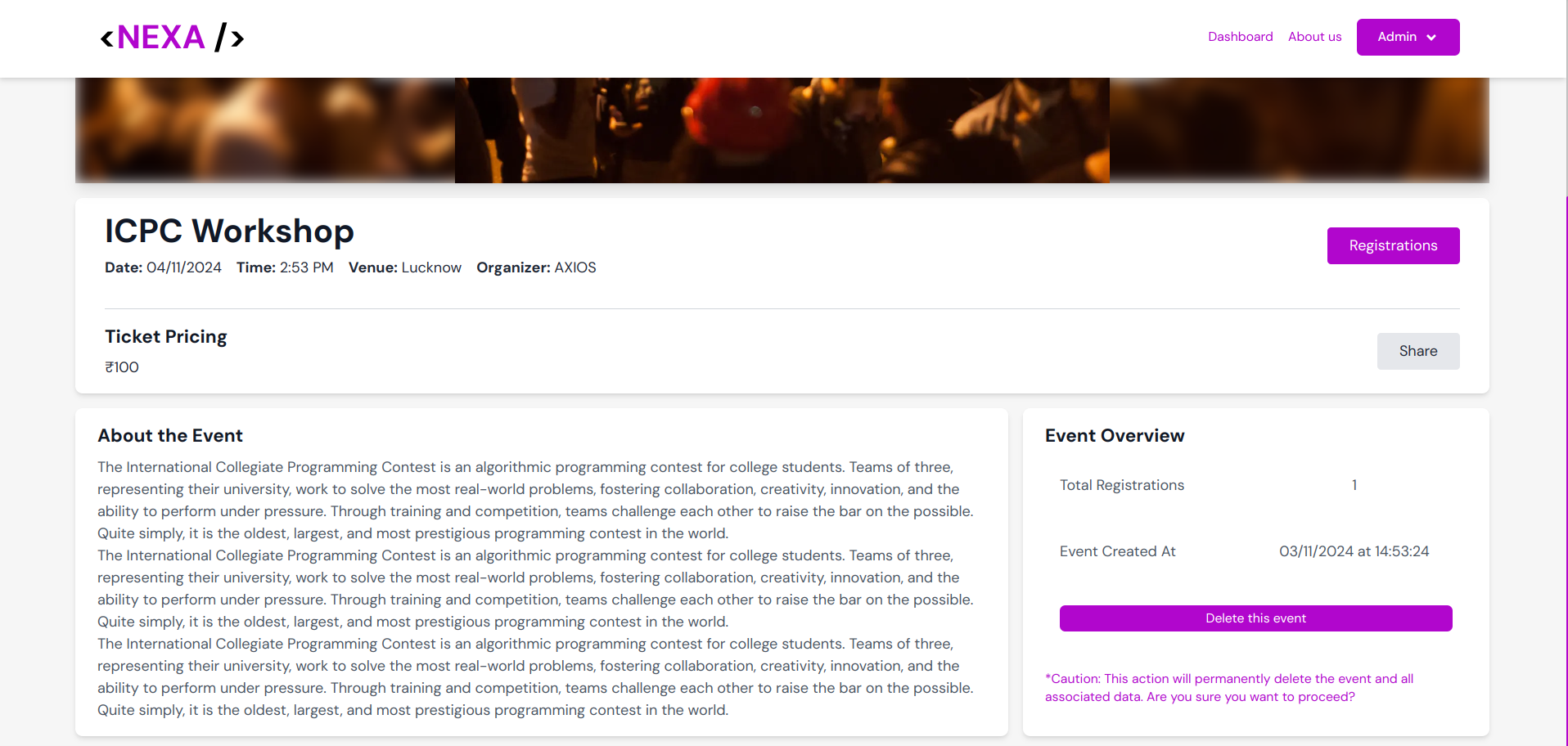Click the ICPC Workshop title

pos(229,231)
